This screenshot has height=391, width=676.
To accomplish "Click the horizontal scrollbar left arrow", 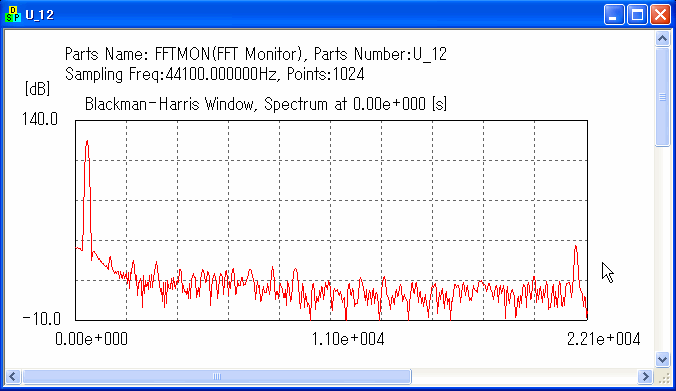I will pos(13,376).
